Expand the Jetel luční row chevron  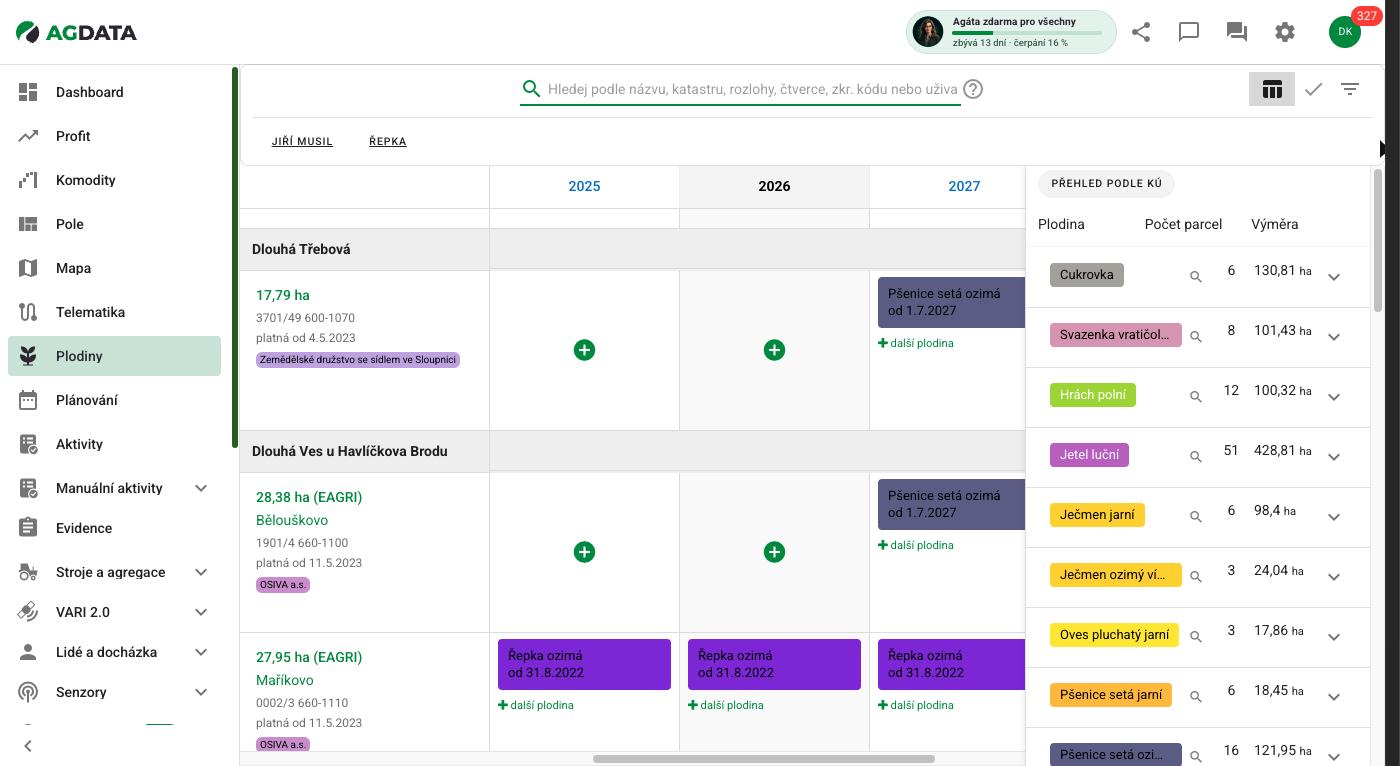click(x=1334, y=457)
